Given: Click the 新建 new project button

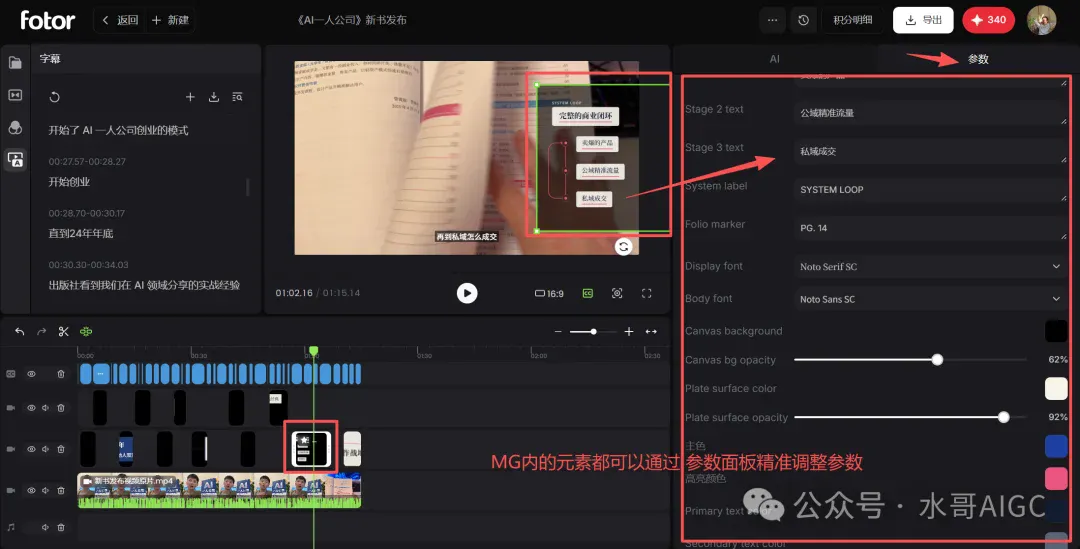Looking at the screenshot, I should pos(170,20).
